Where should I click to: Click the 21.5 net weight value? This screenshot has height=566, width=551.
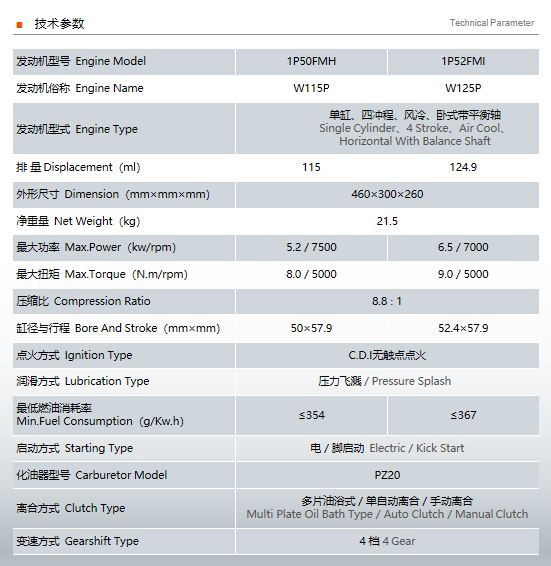coord(387,221)
